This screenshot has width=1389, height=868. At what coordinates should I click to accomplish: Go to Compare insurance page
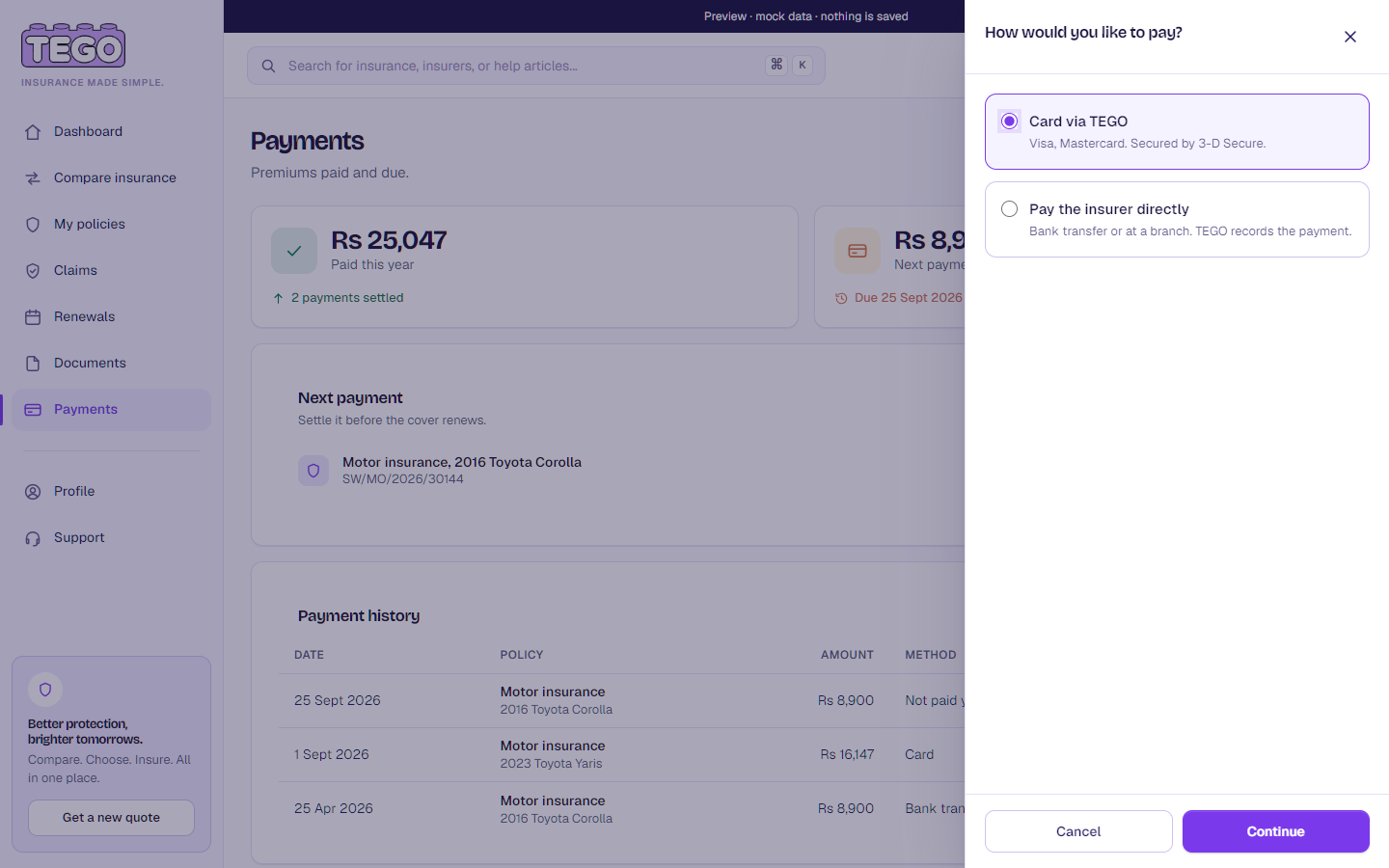point(111,178)
